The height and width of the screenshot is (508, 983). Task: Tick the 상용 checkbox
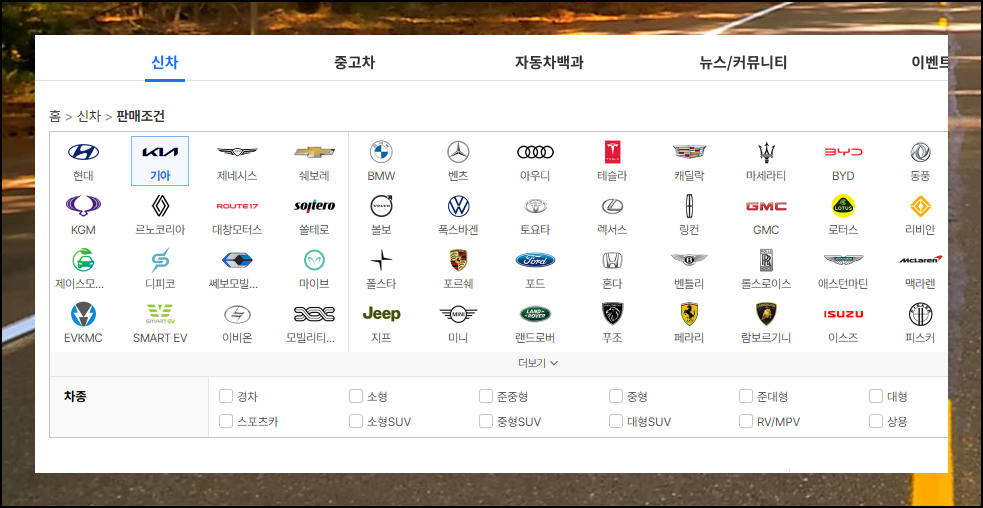pyautogui.click(x=876, y=421)
